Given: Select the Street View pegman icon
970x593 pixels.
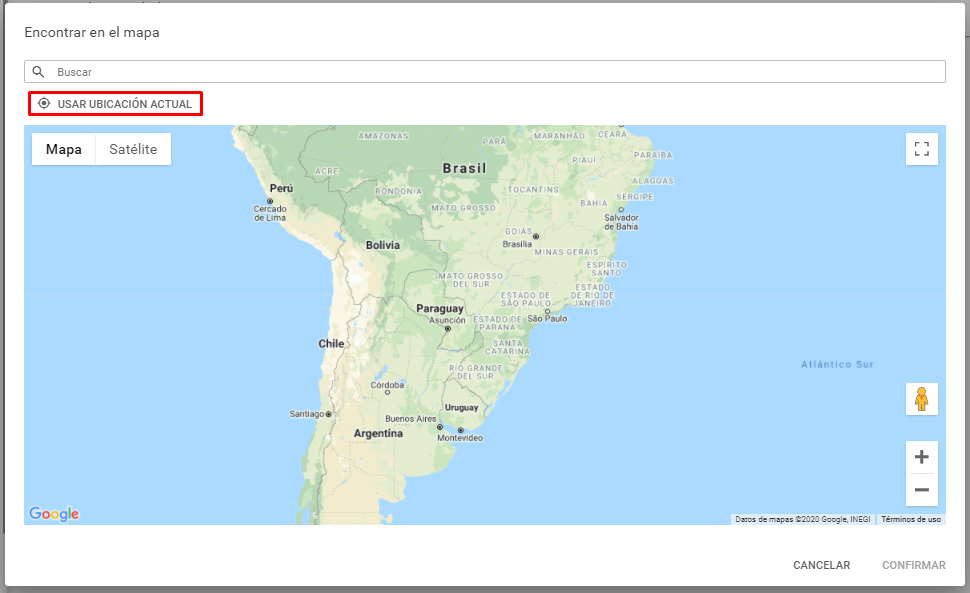Looking at the screenshot, I should click(x=922, y=399).
